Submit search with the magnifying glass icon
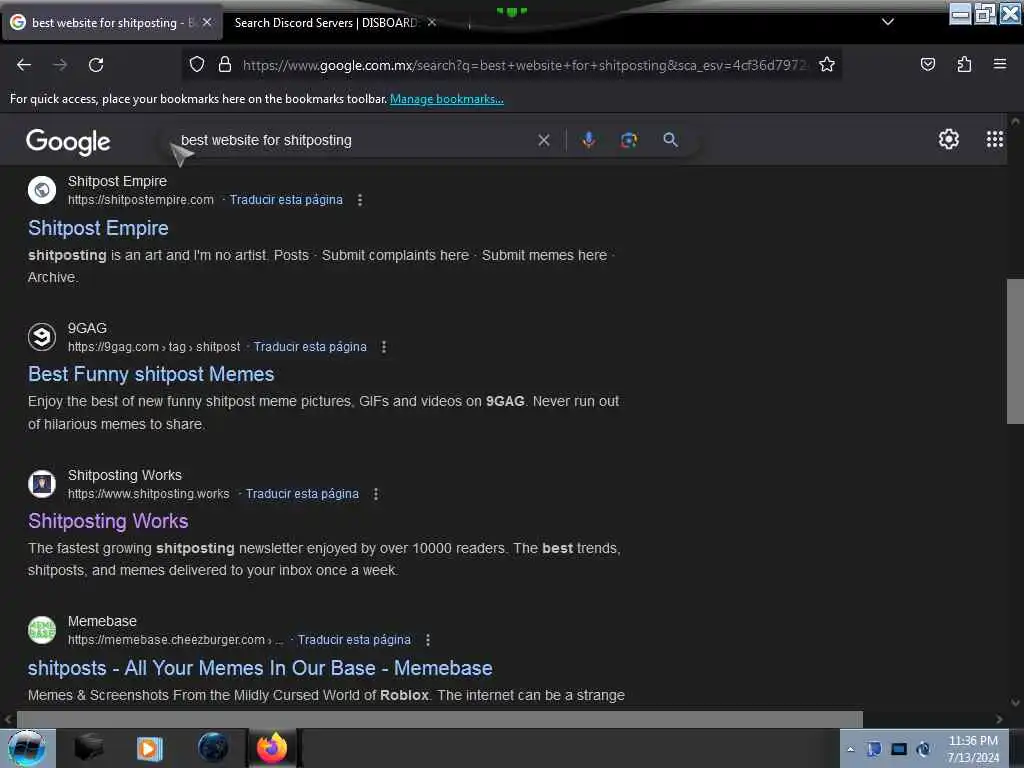 coord(670,140)
